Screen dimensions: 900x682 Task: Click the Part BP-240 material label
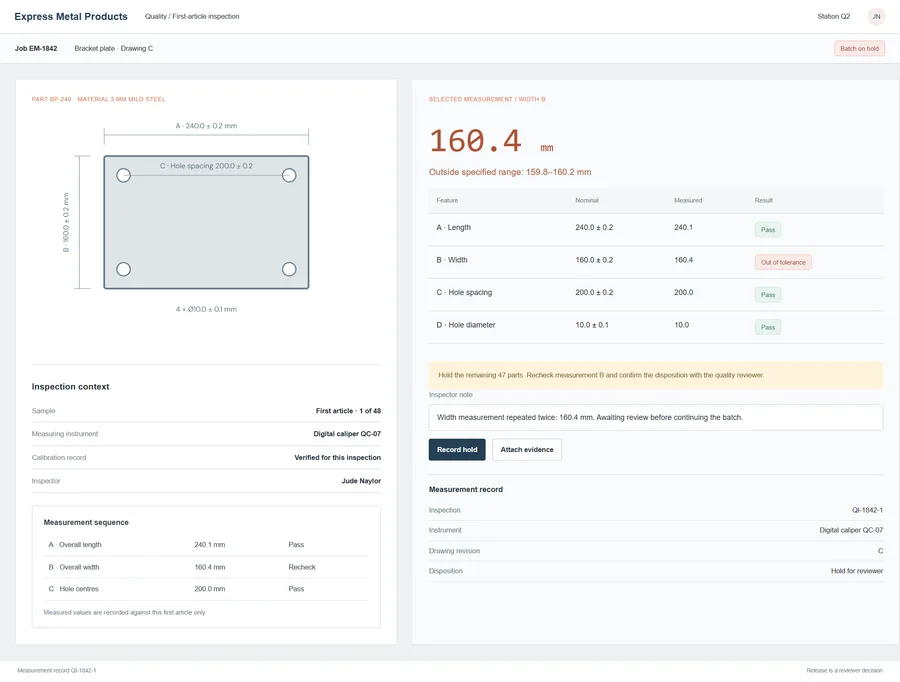(98, 99)
